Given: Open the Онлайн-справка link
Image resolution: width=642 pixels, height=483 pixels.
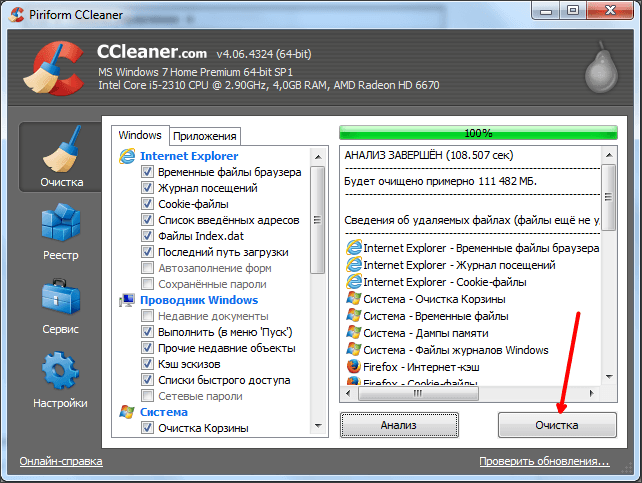Looking at the screenshot, I should (x=60, y=461).
